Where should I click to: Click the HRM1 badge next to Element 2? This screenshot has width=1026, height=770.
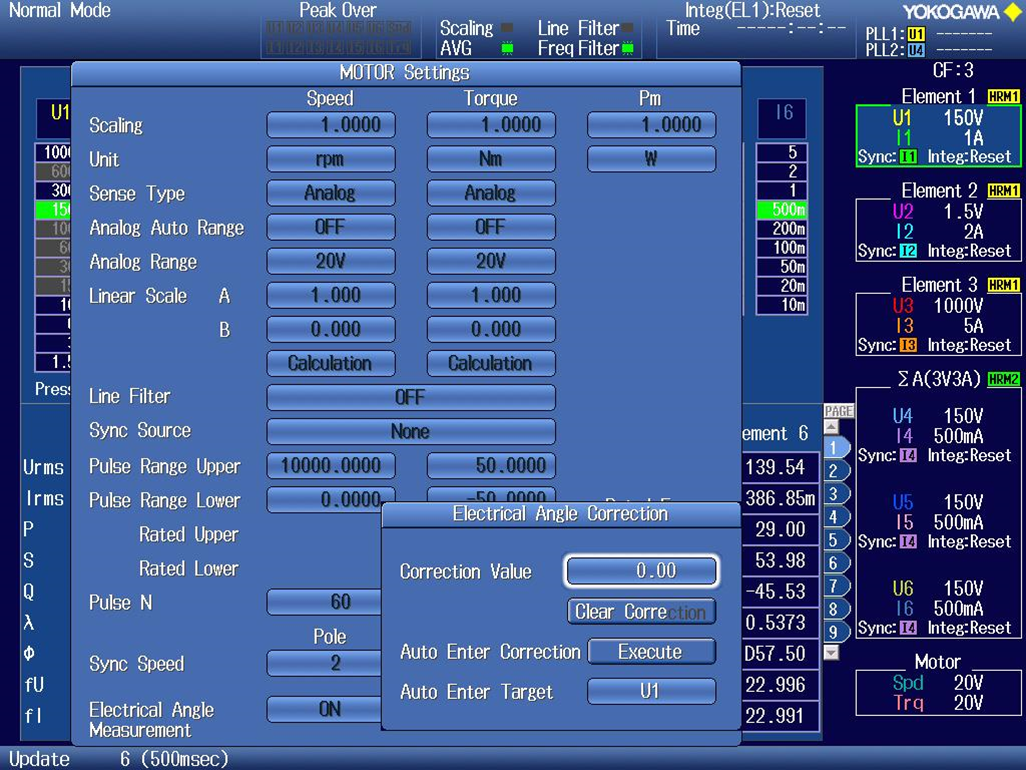coord(1004,191)
